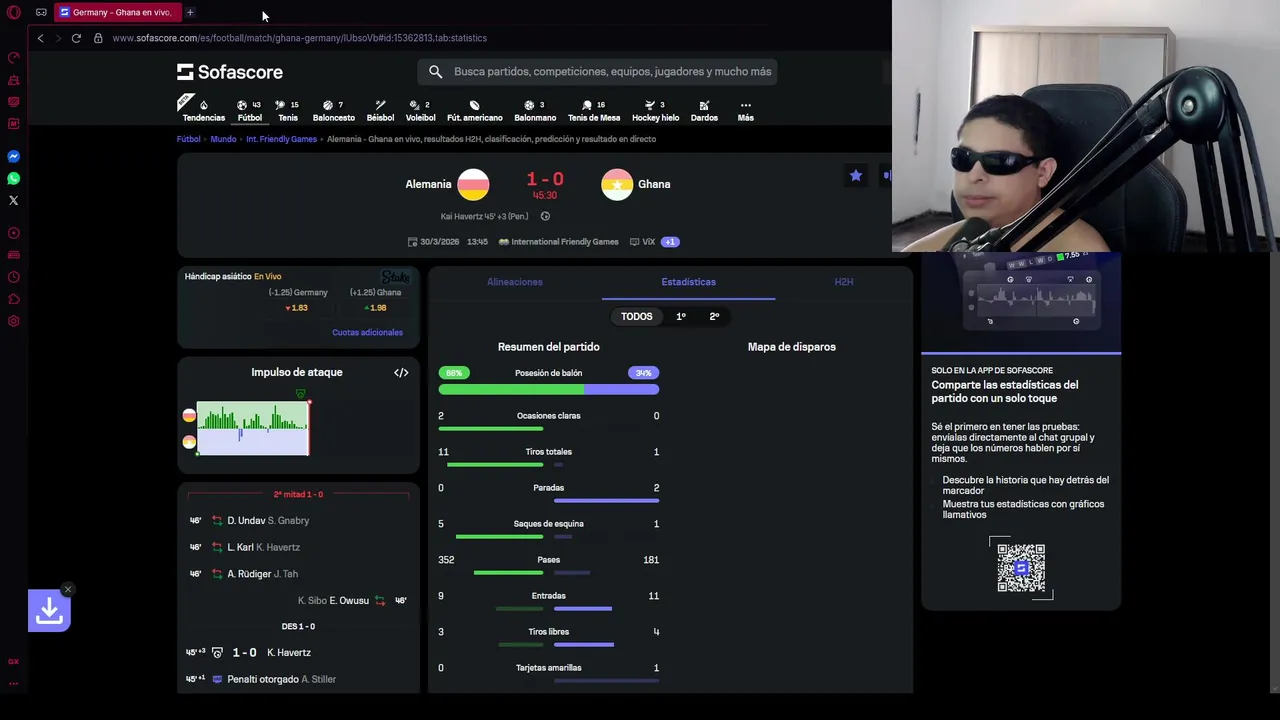The image size is (1280, 720).
Task: Click the D. Undav substitution row
Action: [x=298, y=521]
